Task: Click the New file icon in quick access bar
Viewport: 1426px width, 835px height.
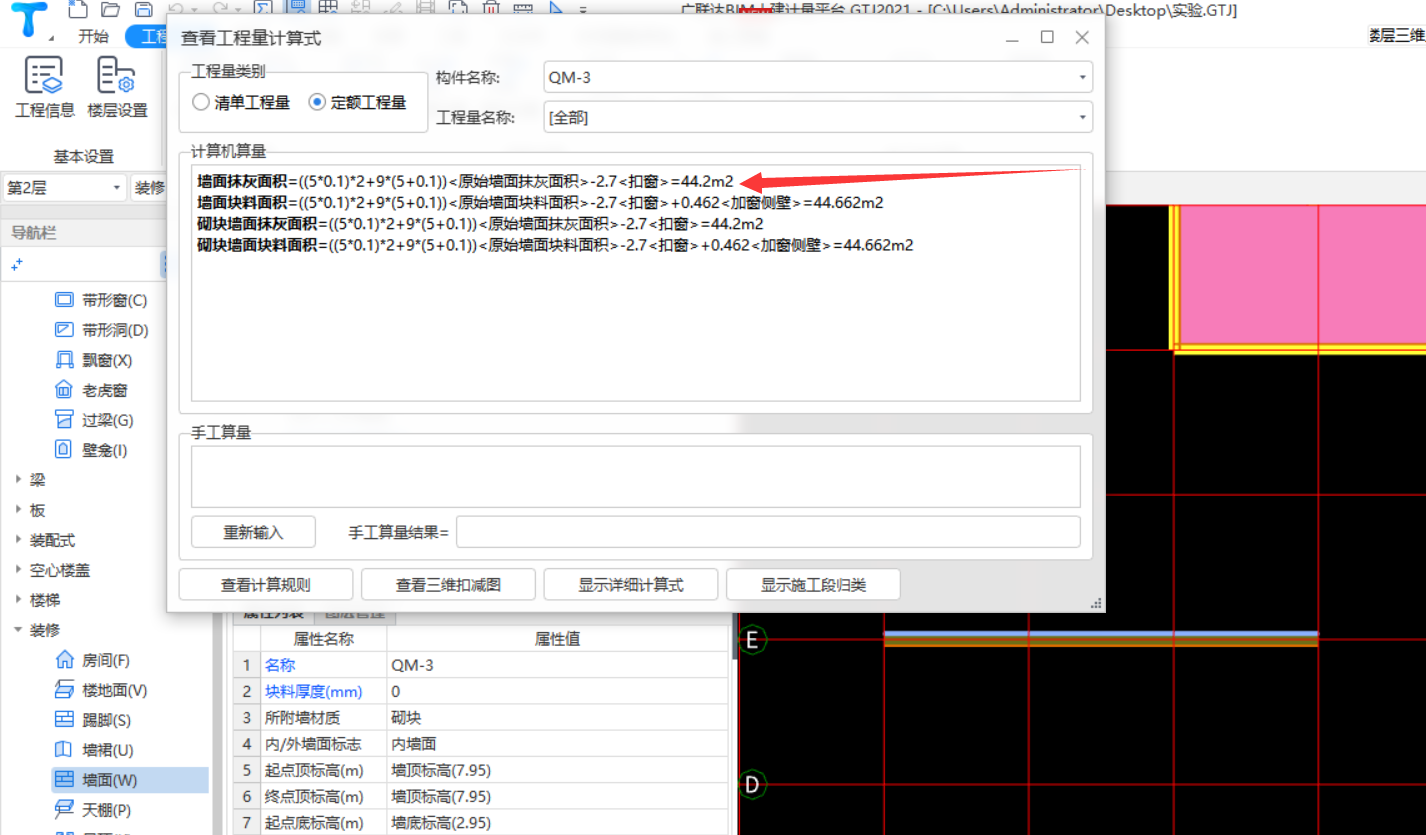Action: pos(78,10)
